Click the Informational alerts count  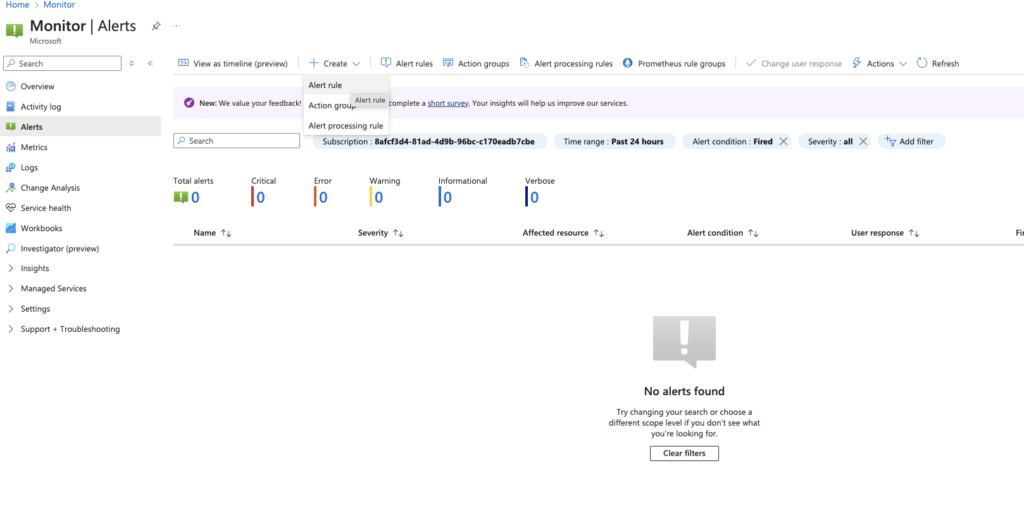(447, 197)
